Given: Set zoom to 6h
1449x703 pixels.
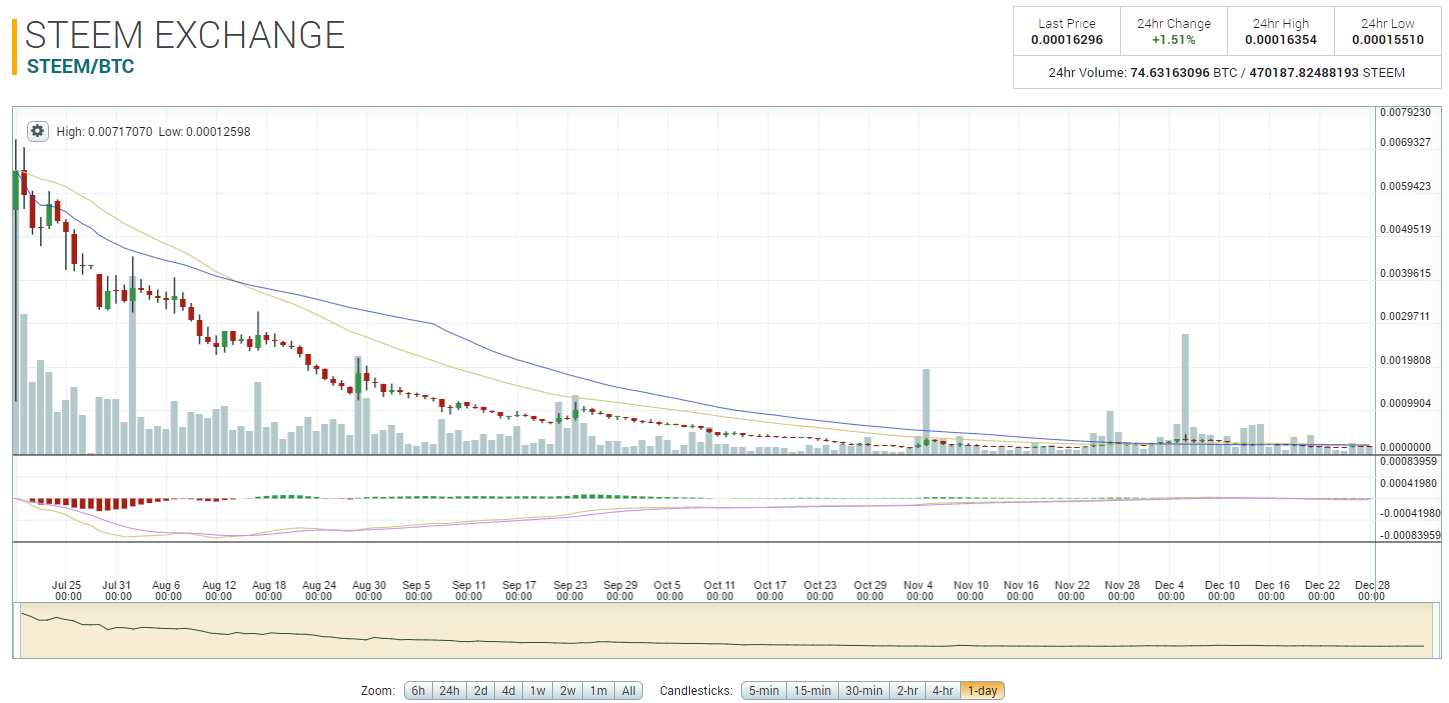Looking at the screenshot, I should point(418,690).
